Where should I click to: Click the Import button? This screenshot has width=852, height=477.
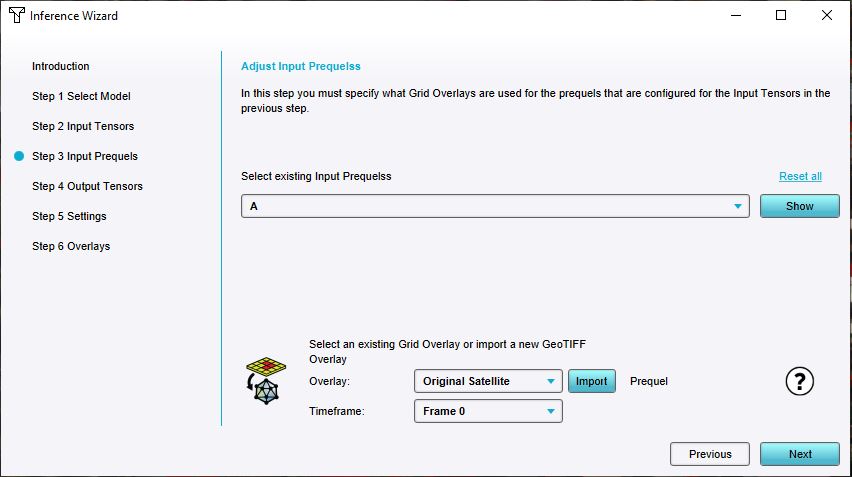(x=591, y=381)
